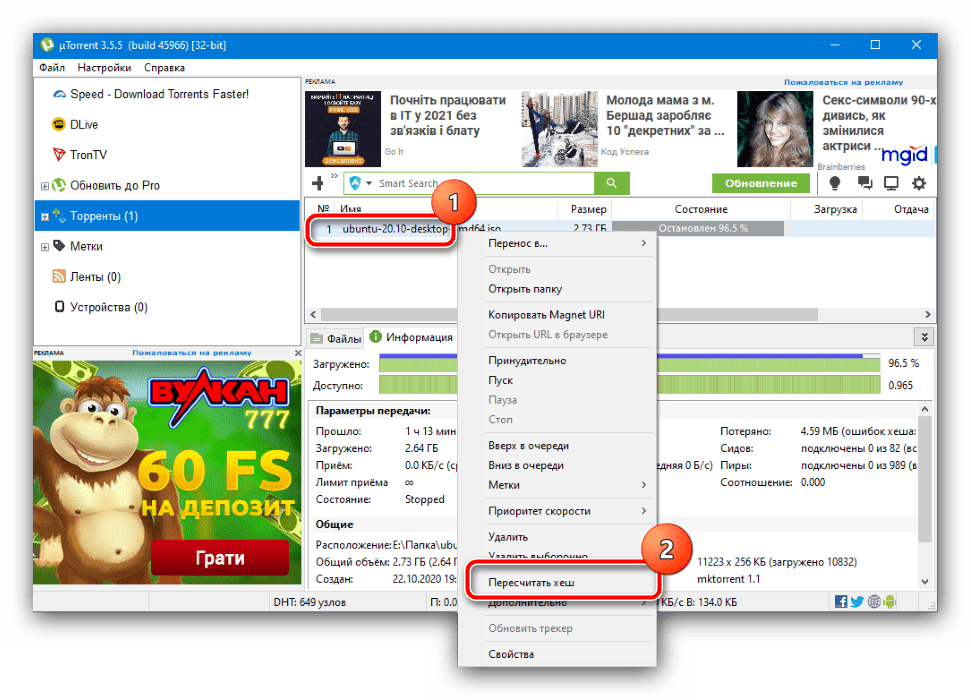Open the chat bubbles icon
The image size is (971, 700).
[x=864, y=183]
